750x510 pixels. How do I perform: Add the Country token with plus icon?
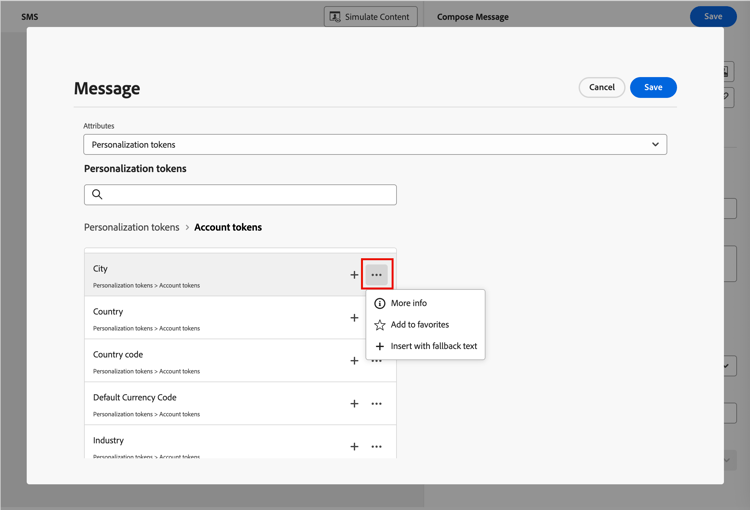pos(354,318)
